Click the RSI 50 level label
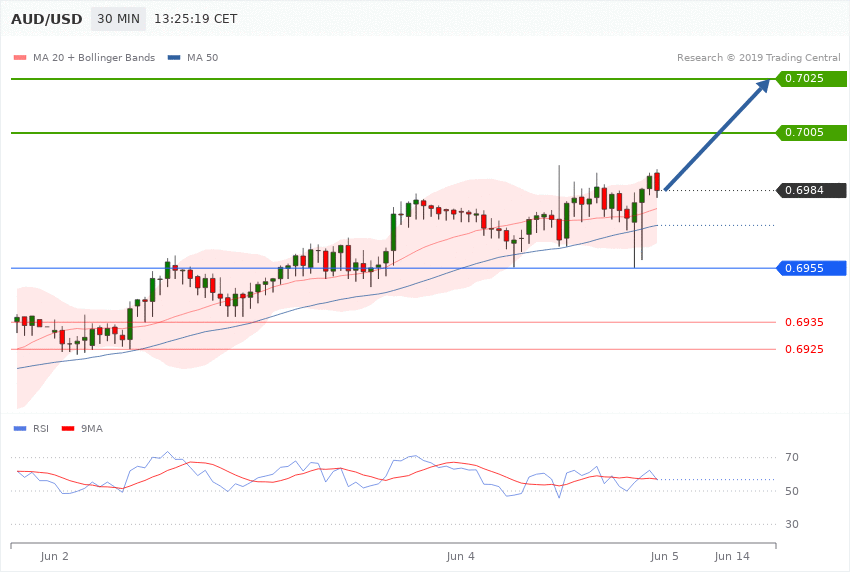The height and width of the screenshot is (576, 850). pyautogui.click(x=792, y=491)
